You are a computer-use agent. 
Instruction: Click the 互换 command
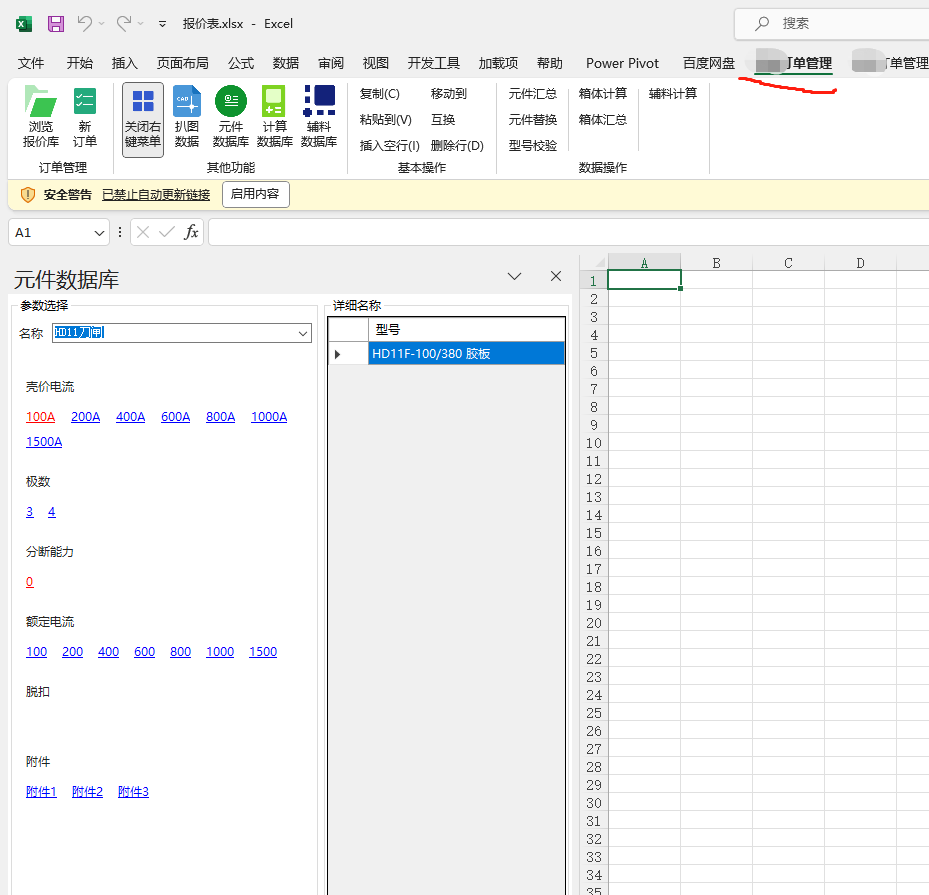(x=443, y=120)
